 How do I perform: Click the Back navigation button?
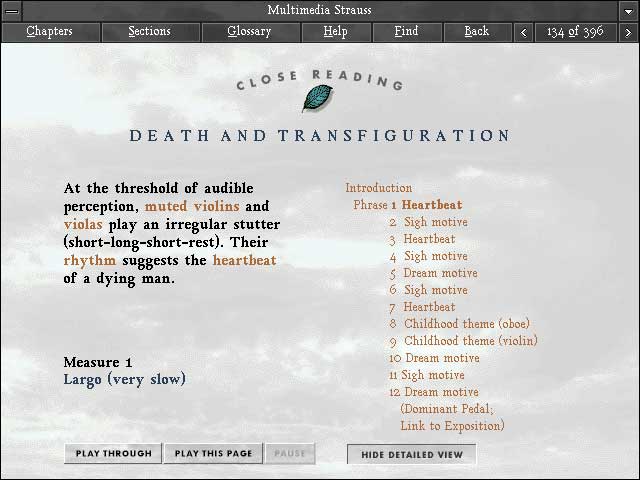coord(478,32)
